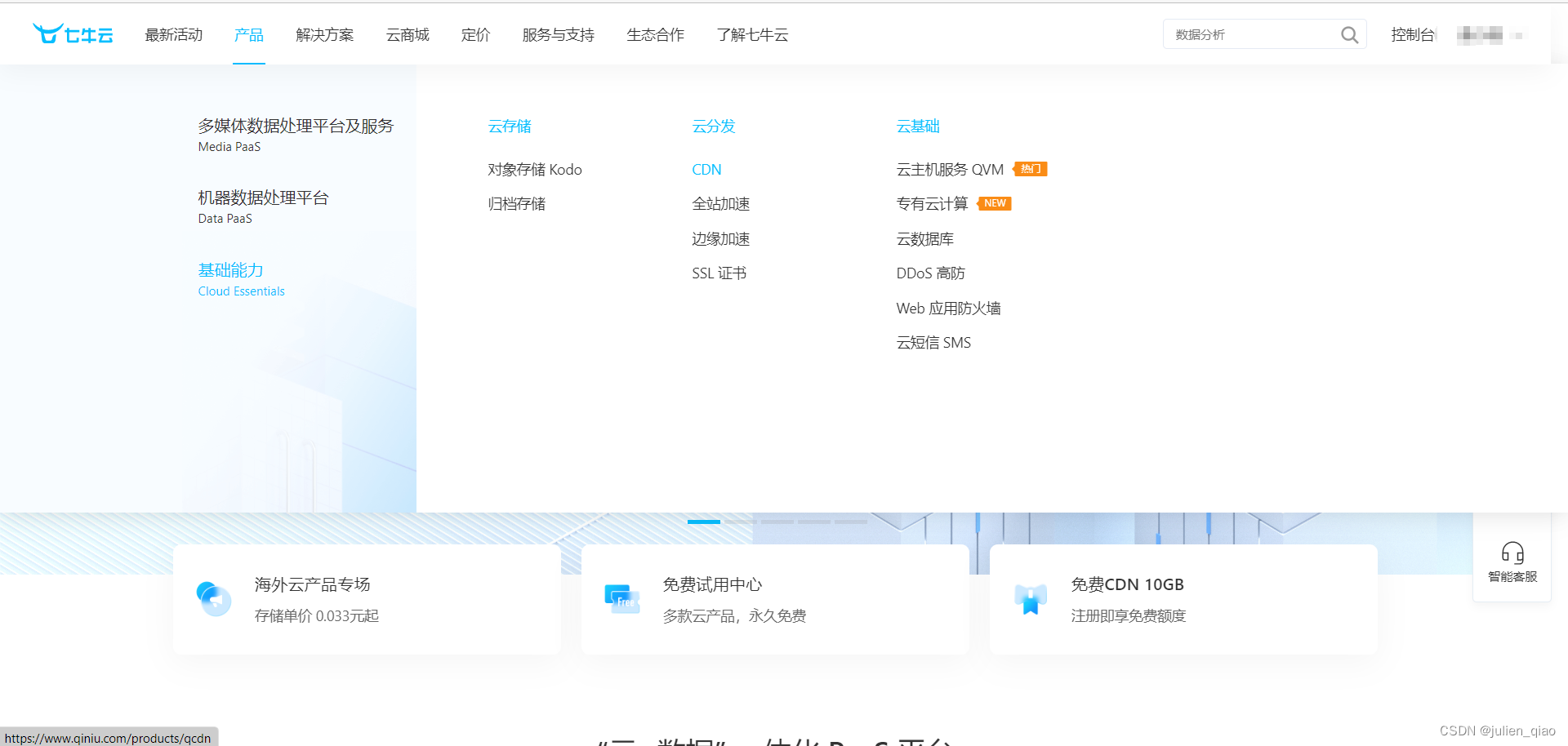Image resolution: width=1568 pixels, height=746 pixels.
Task: Click the 免费CDN 10GB gift icon
Action: (x=1031, y=599)
